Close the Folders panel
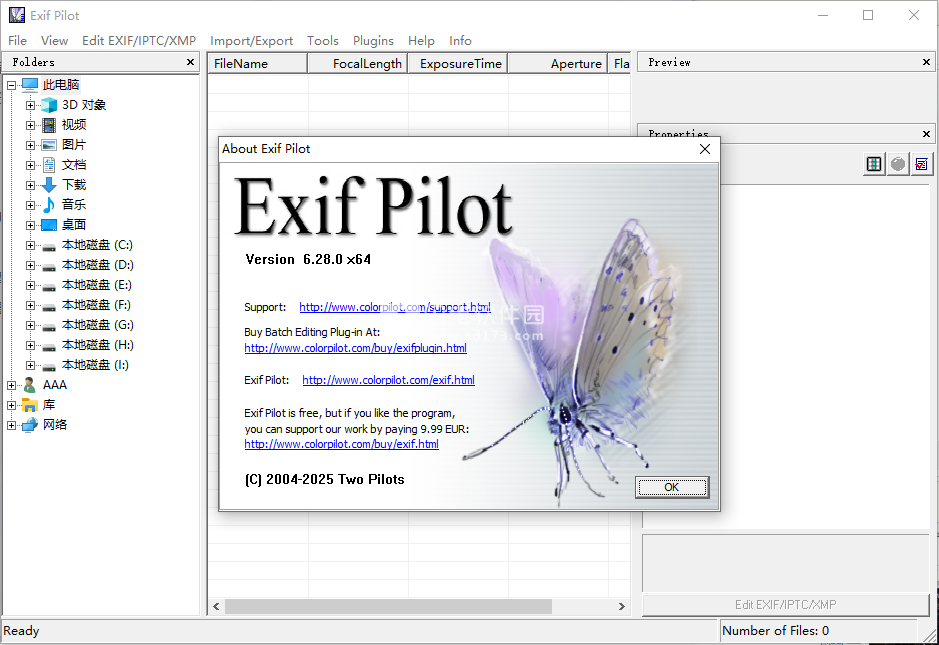The height and width of the screenshot is (645, 939). [191, 62]
